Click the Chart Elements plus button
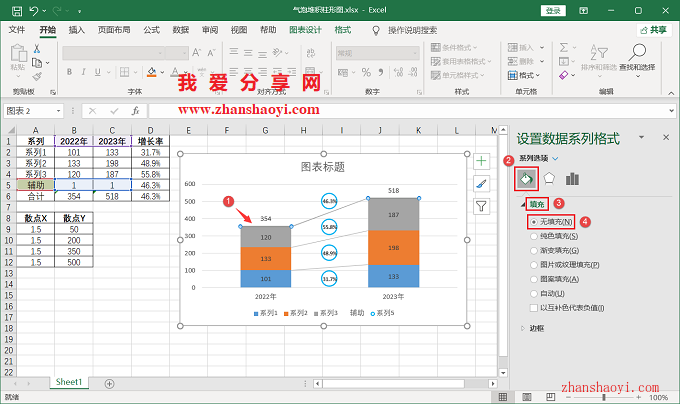This screenshot has width=680, height=404. (481, 161)
